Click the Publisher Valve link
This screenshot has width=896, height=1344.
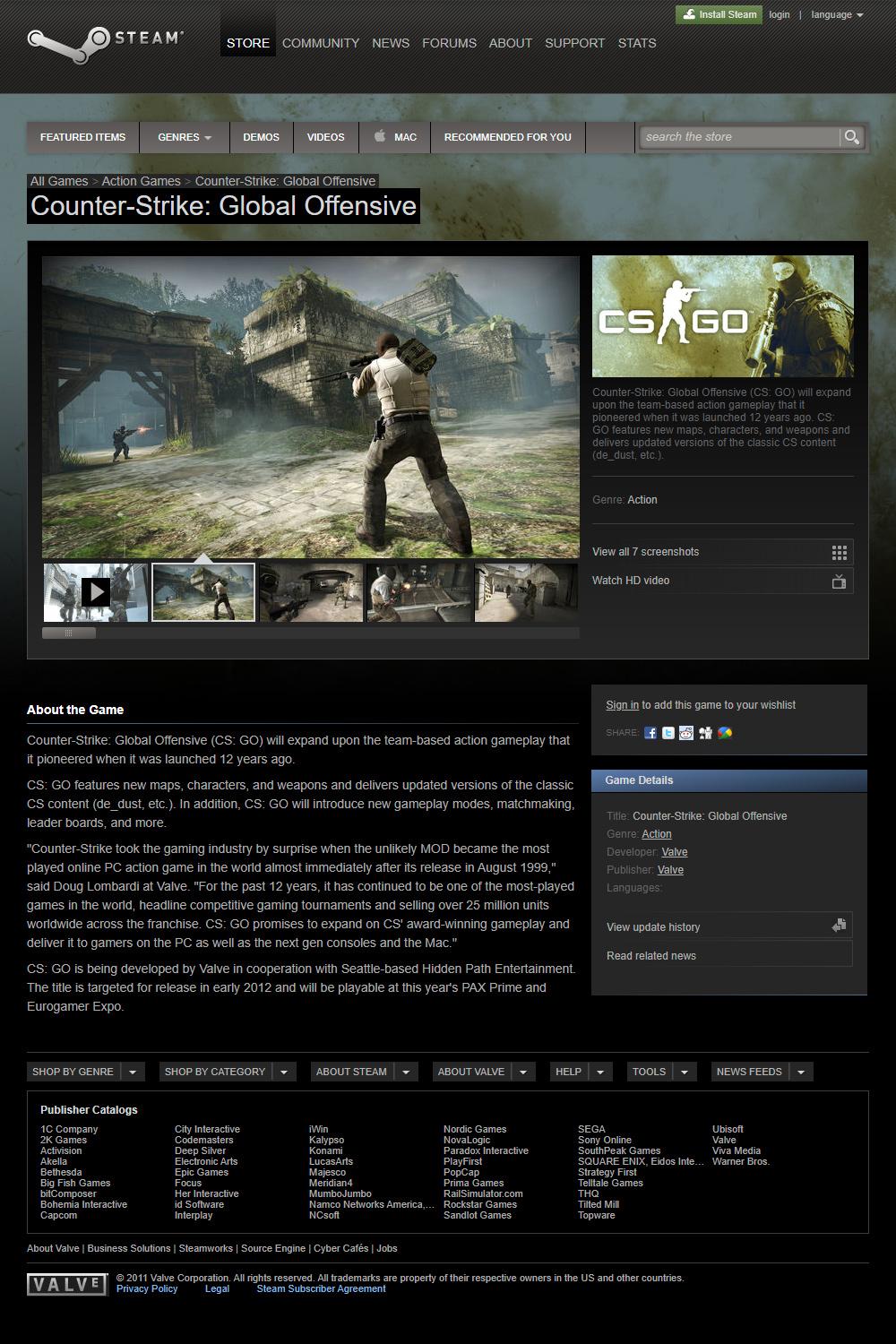(670, 870)
